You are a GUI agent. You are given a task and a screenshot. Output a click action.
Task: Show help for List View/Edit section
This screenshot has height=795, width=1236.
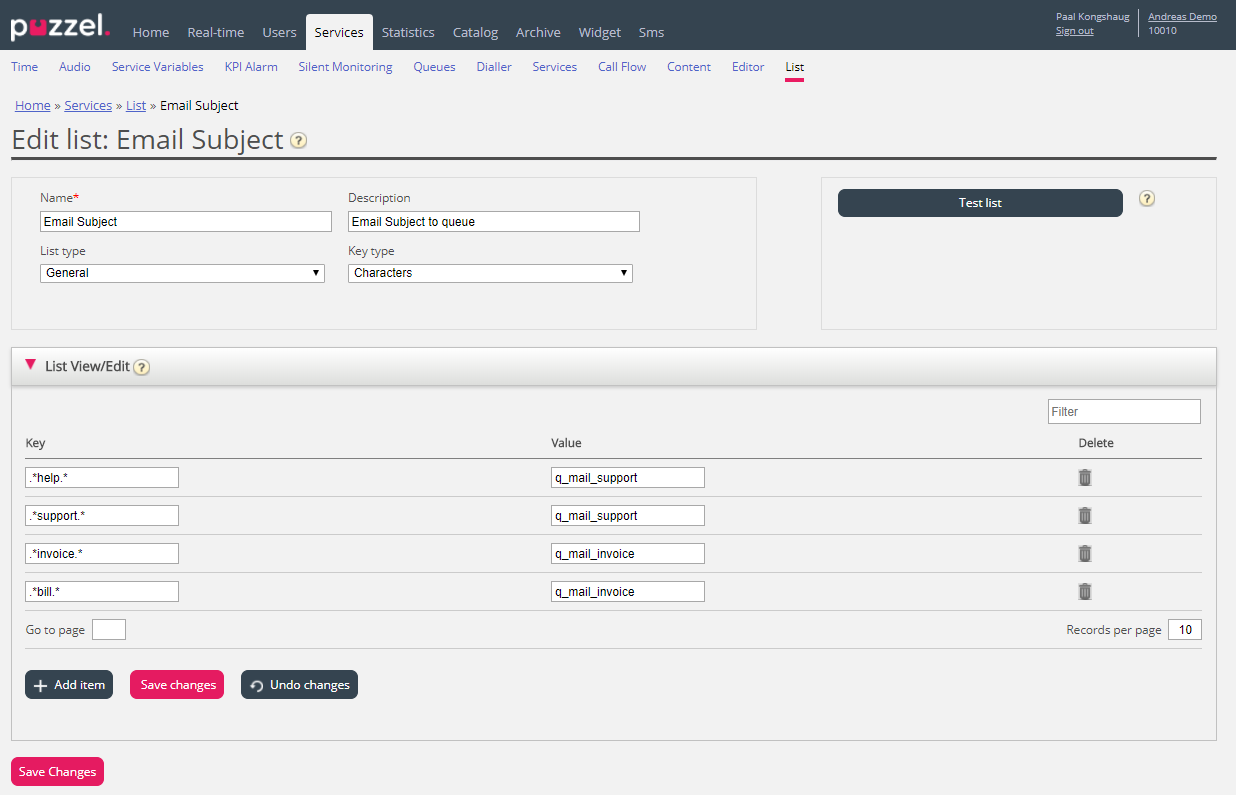(142, 367)
